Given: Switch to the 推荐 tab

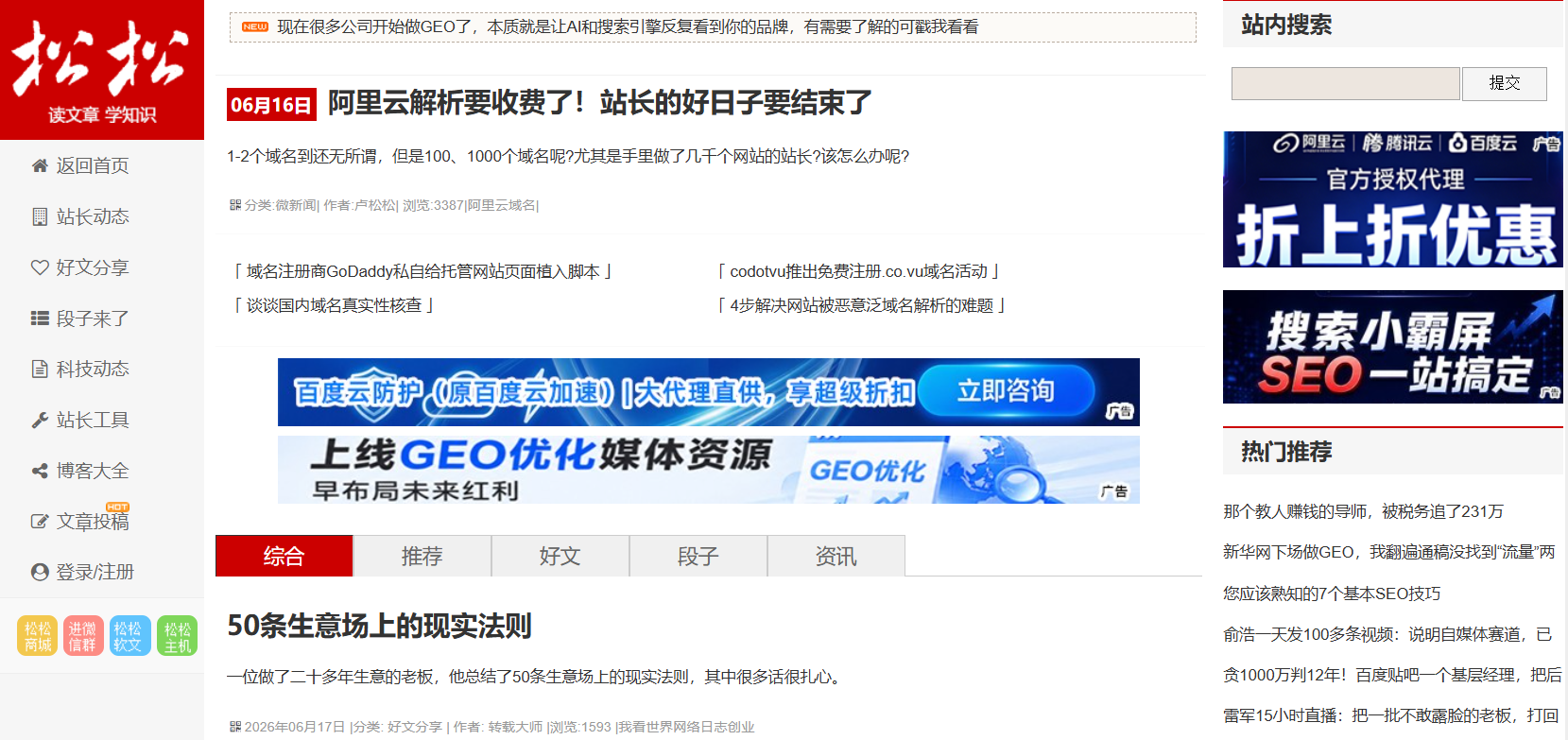Looking at the screenshot, I should coord(422,556).
